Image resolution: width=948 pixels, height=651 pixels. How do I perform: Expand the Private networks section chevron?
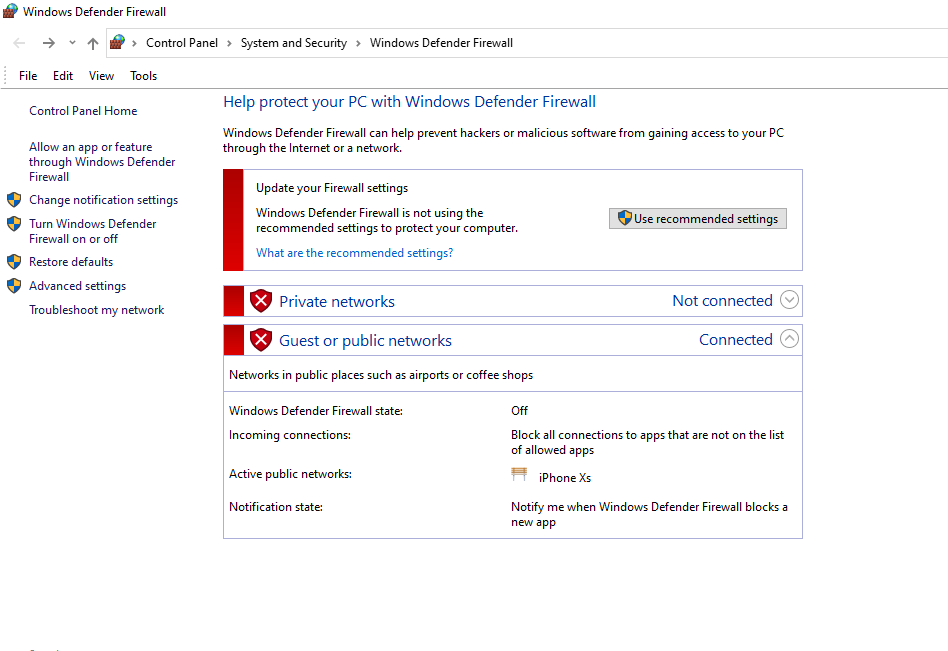[789, 300]
